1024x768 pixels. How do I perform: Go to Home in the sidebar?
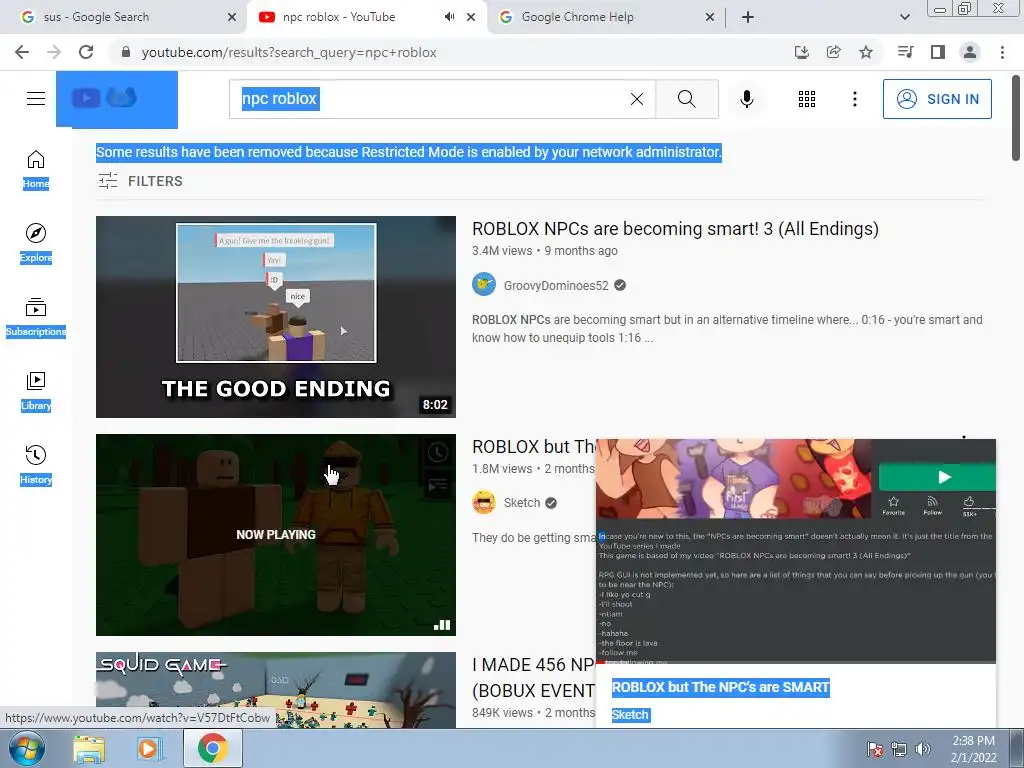point(36,170)
